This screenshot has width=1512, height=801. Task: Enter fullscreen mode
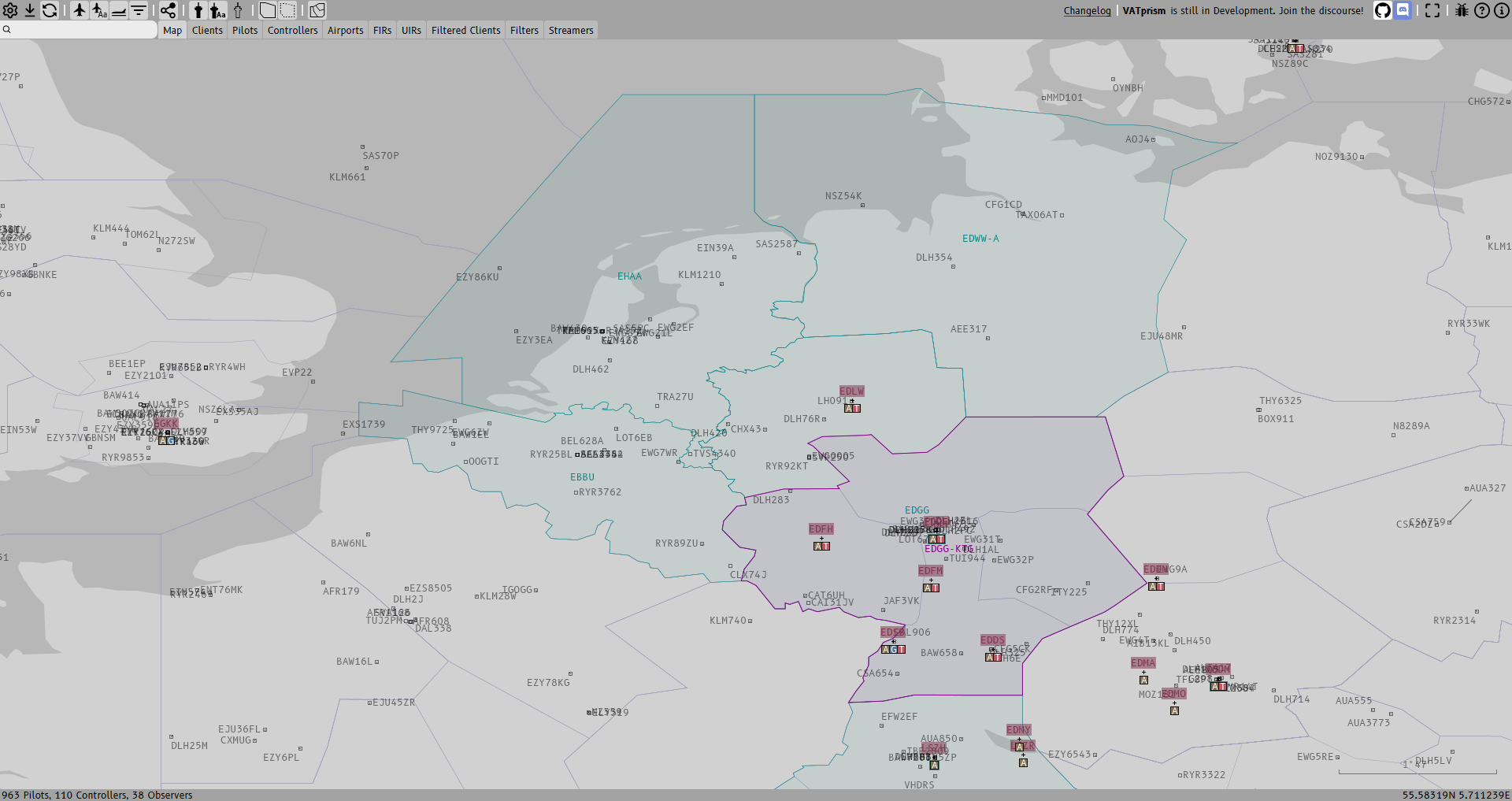tap(1432, 10)
